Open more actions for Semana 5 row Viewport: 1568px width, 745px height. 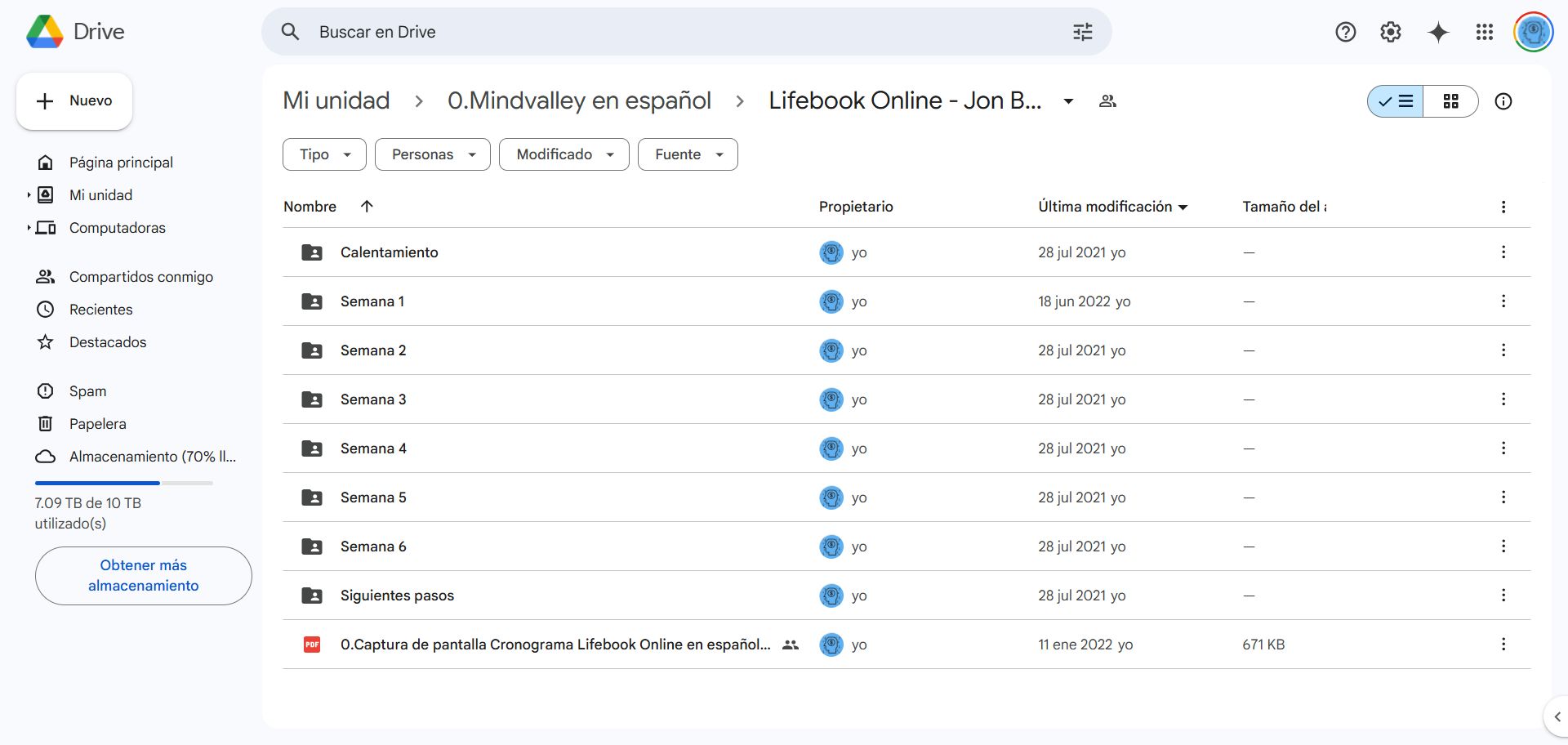point(1503,497)
